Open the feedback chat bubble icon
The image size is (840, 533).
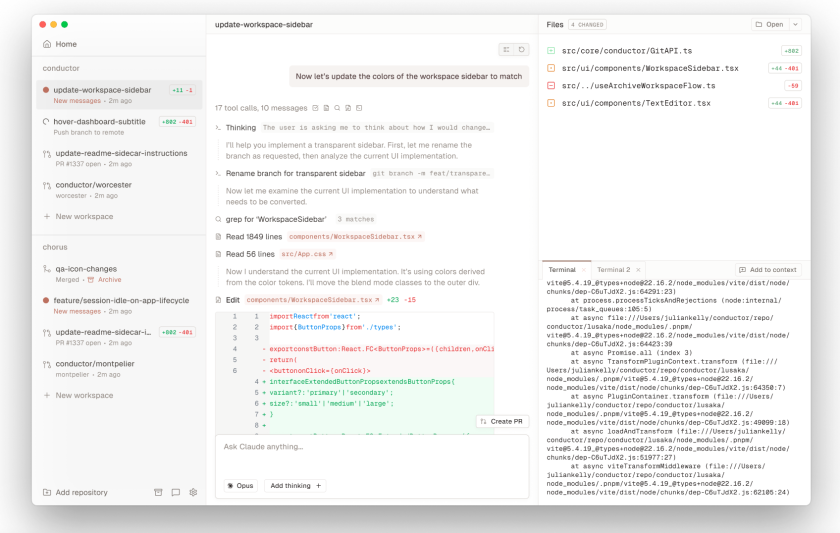[175, 492]
